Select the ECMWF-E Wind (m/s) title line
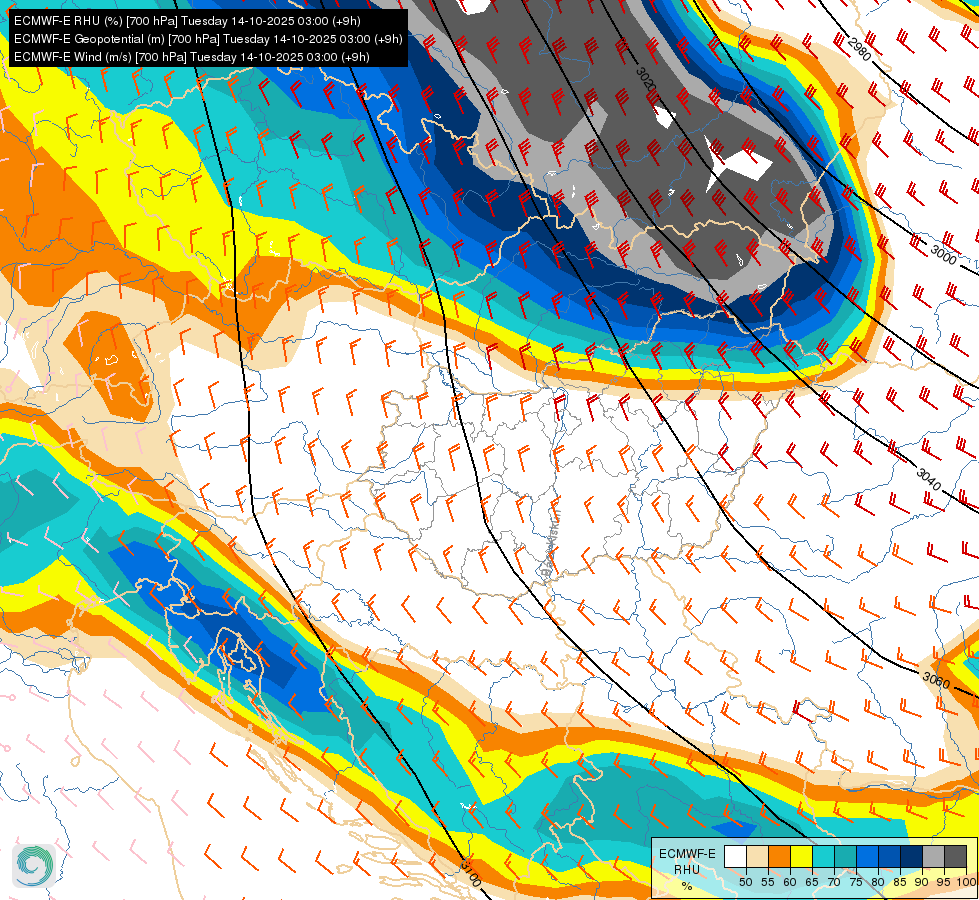The image size is (979, 900). pos(192,57)
